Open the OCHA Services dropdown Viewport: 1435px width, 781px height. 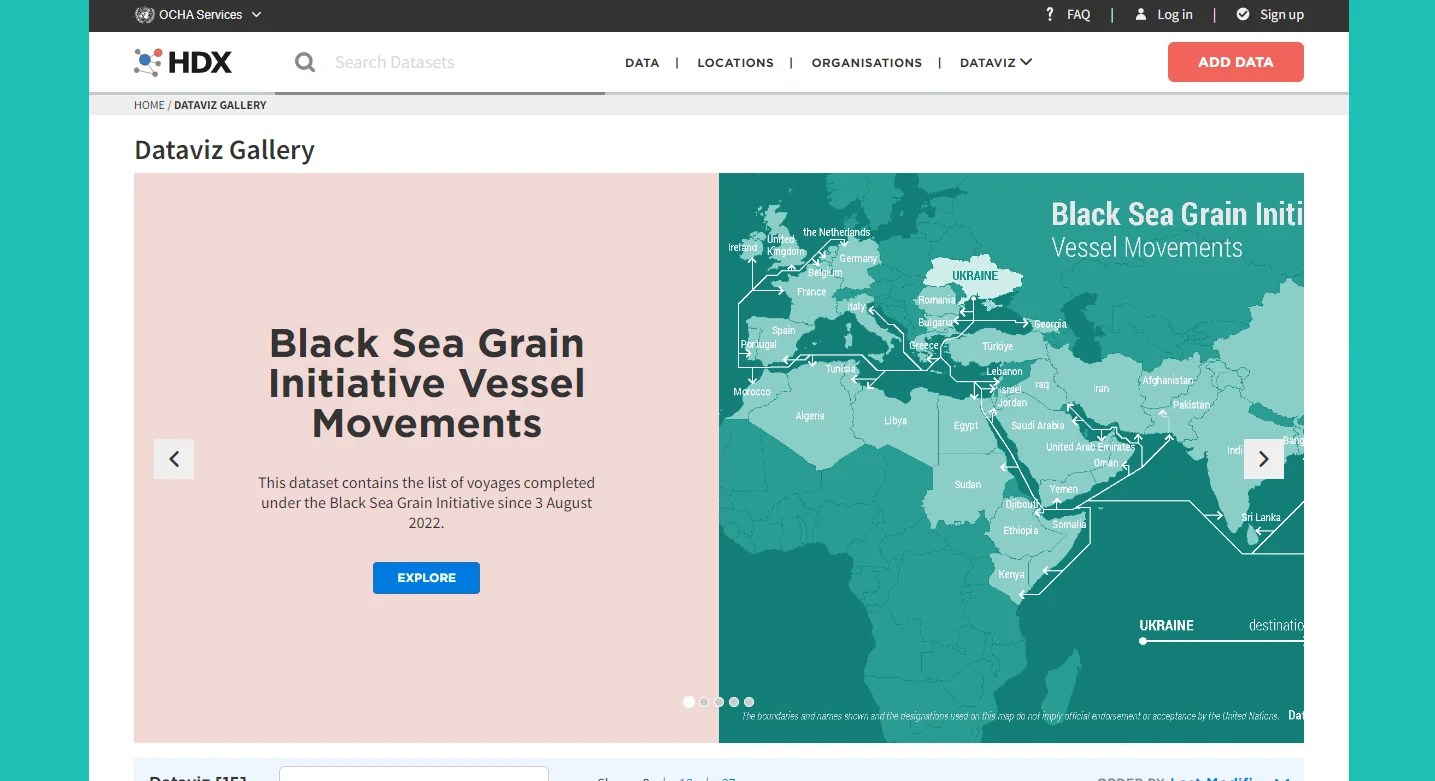(x=198, y=14)
